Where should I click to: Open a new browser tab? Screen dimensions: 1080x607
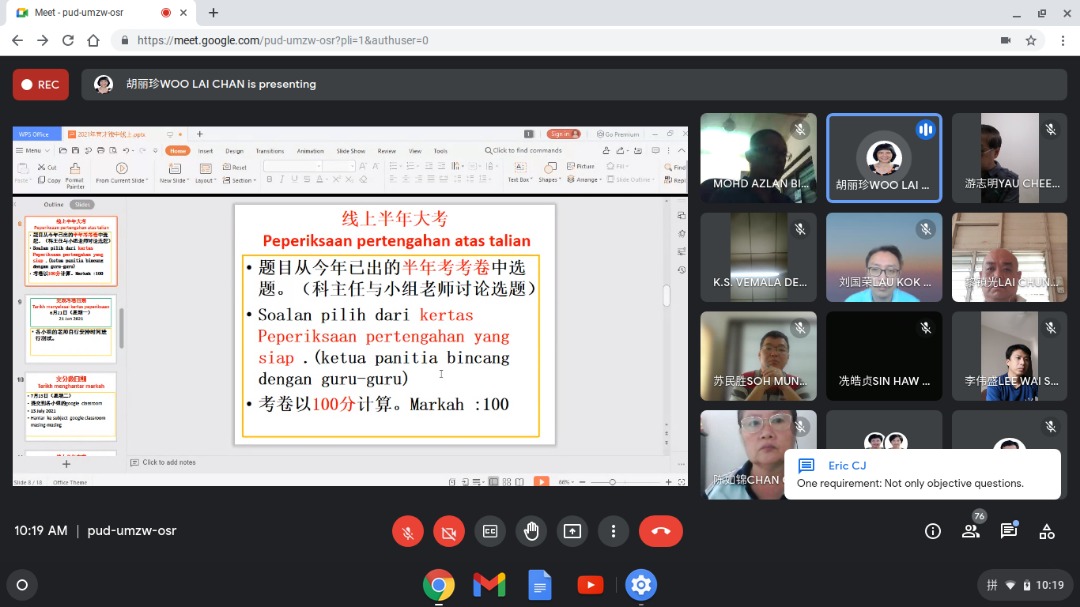point(213,13)
